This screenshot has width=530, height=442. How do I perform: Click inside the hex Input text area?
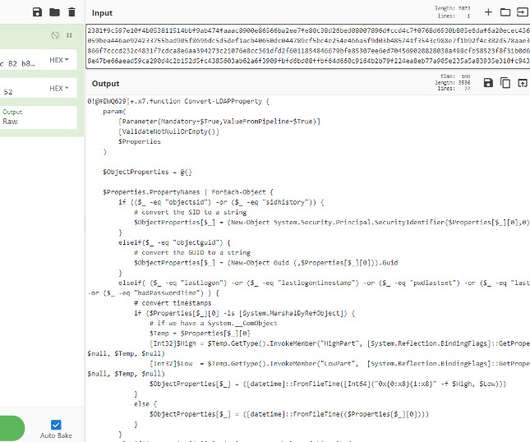coord(308,46)
